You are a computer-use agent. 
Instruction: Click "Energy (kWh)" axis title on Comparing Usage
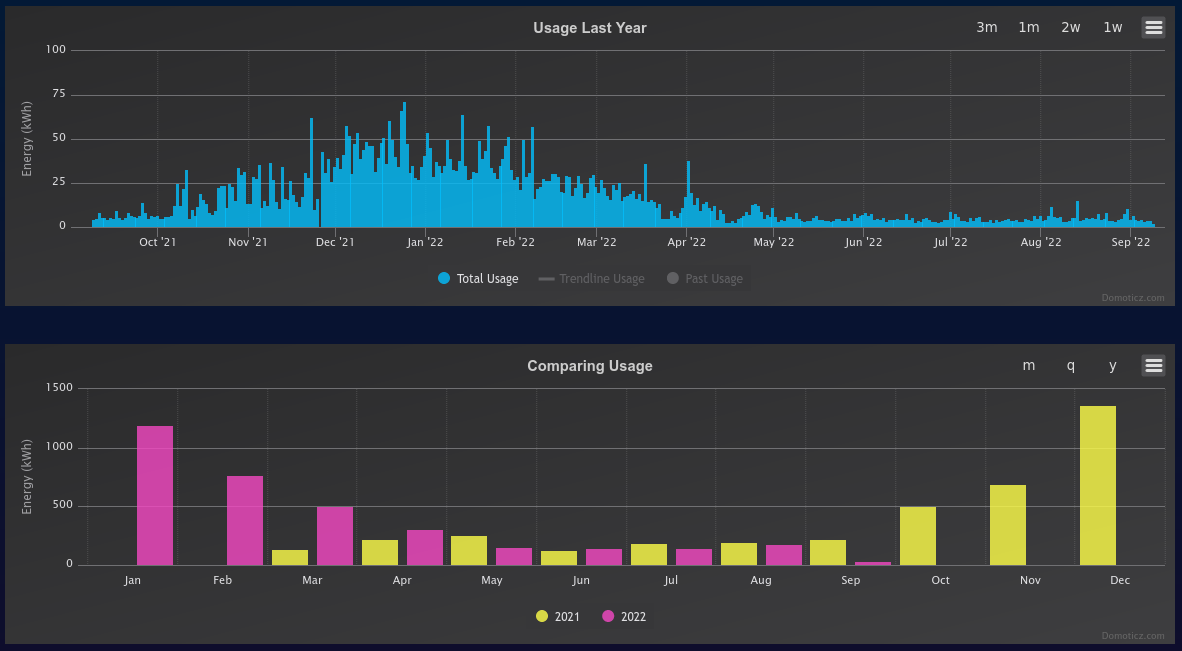pos(27,476)
